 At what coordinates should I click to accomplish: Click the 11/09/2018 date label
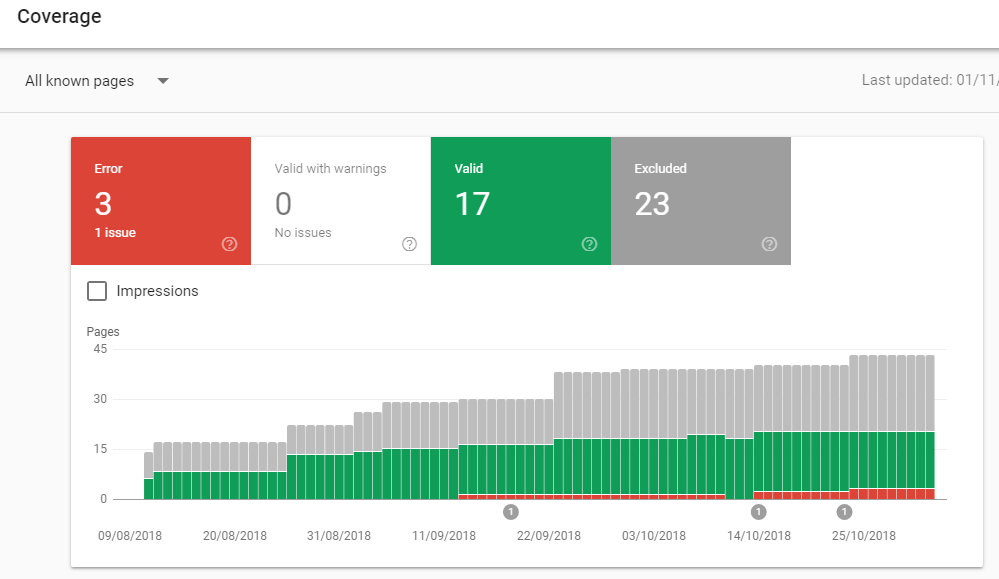click(x=444, y=536)
